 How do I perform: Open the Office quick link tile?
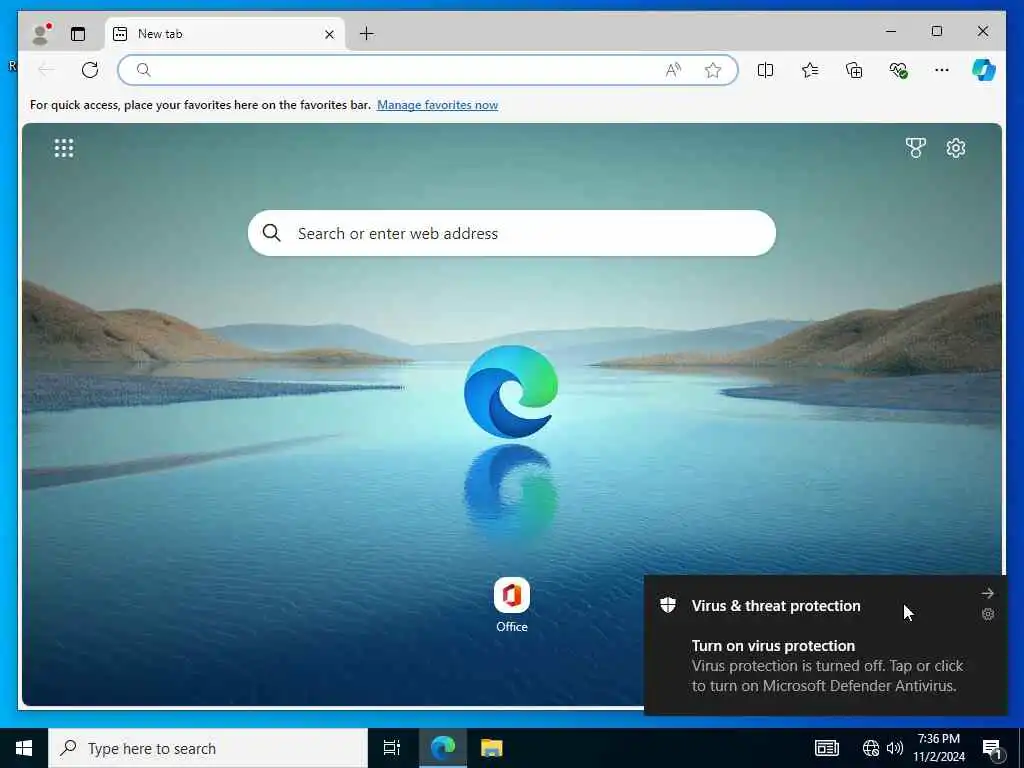[x=512, y=605]
